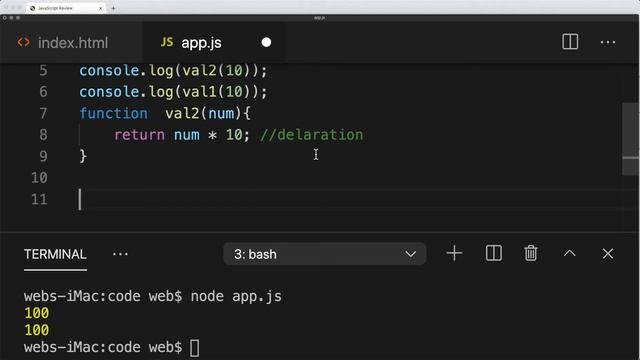The width and height of the screenshot is (640, 360).
Task: Click the editor vertical scrollbar
Action: (630, 139)
